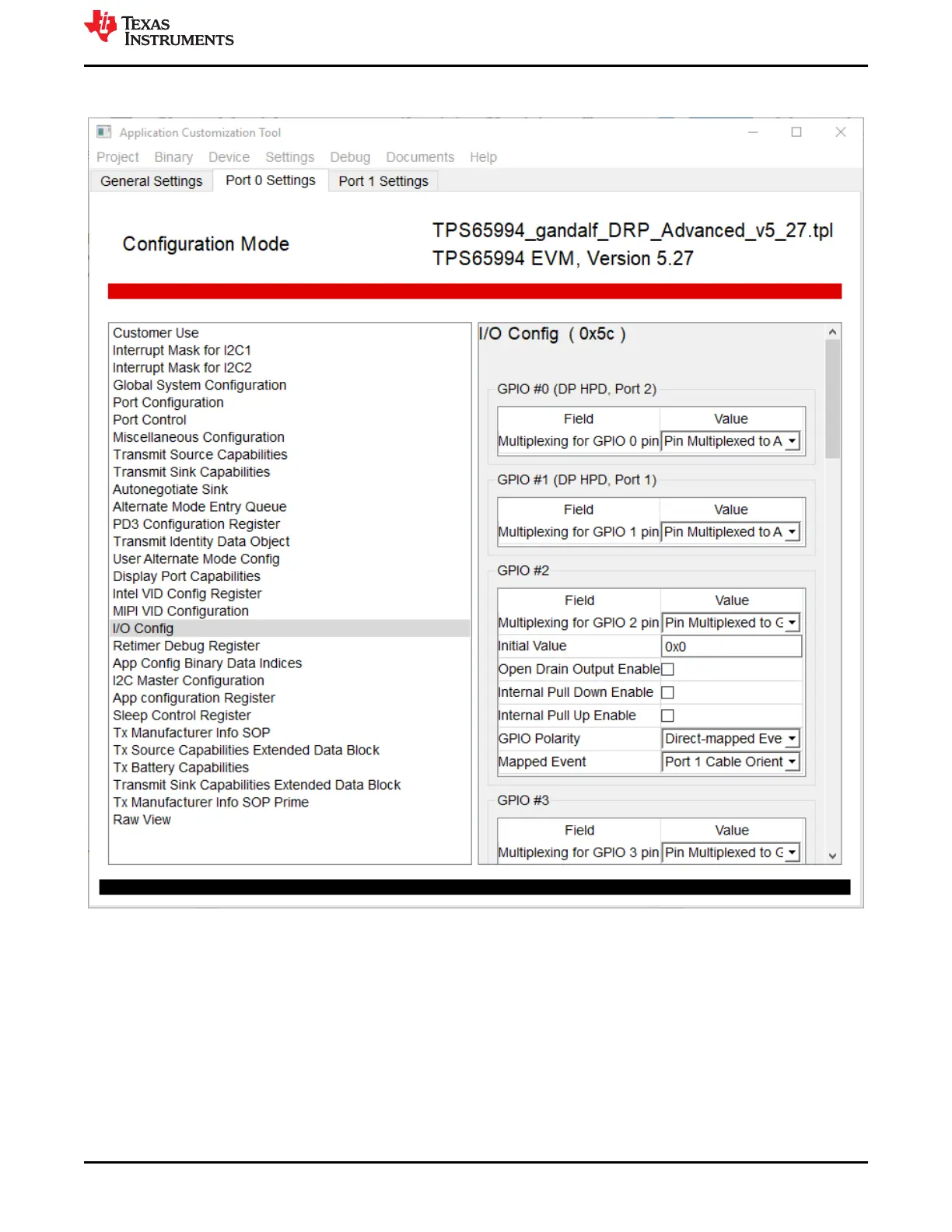
Task: Click the I/O Config panel scrollbar thumb
Action: click(832, 399)
